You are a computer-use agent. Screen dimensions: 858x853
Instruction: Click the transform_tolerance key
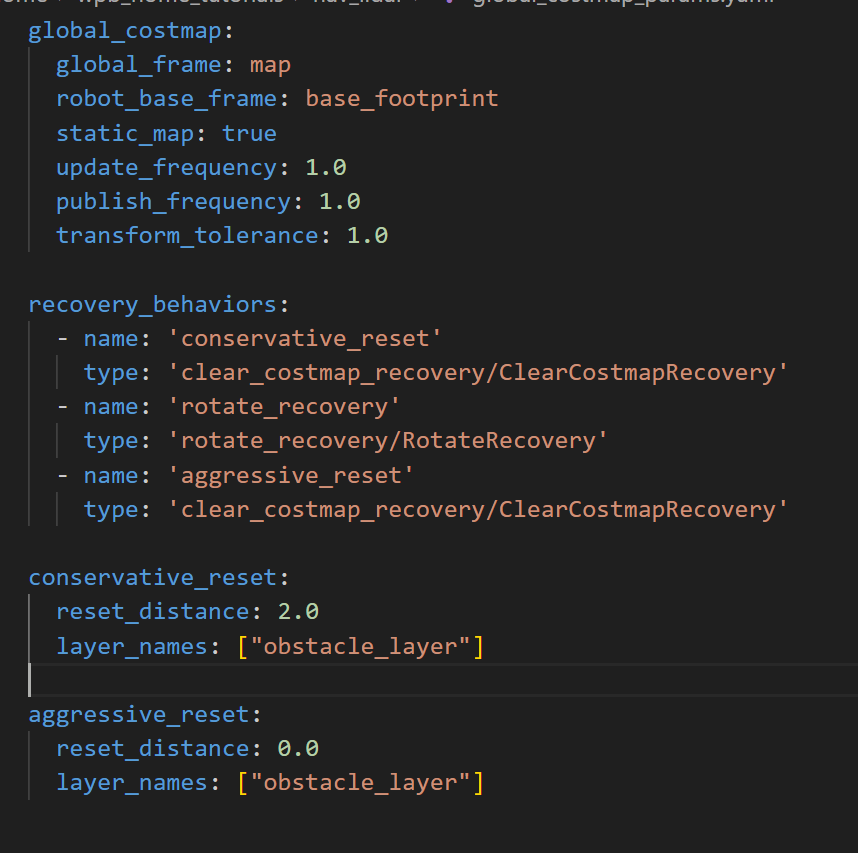187,235
